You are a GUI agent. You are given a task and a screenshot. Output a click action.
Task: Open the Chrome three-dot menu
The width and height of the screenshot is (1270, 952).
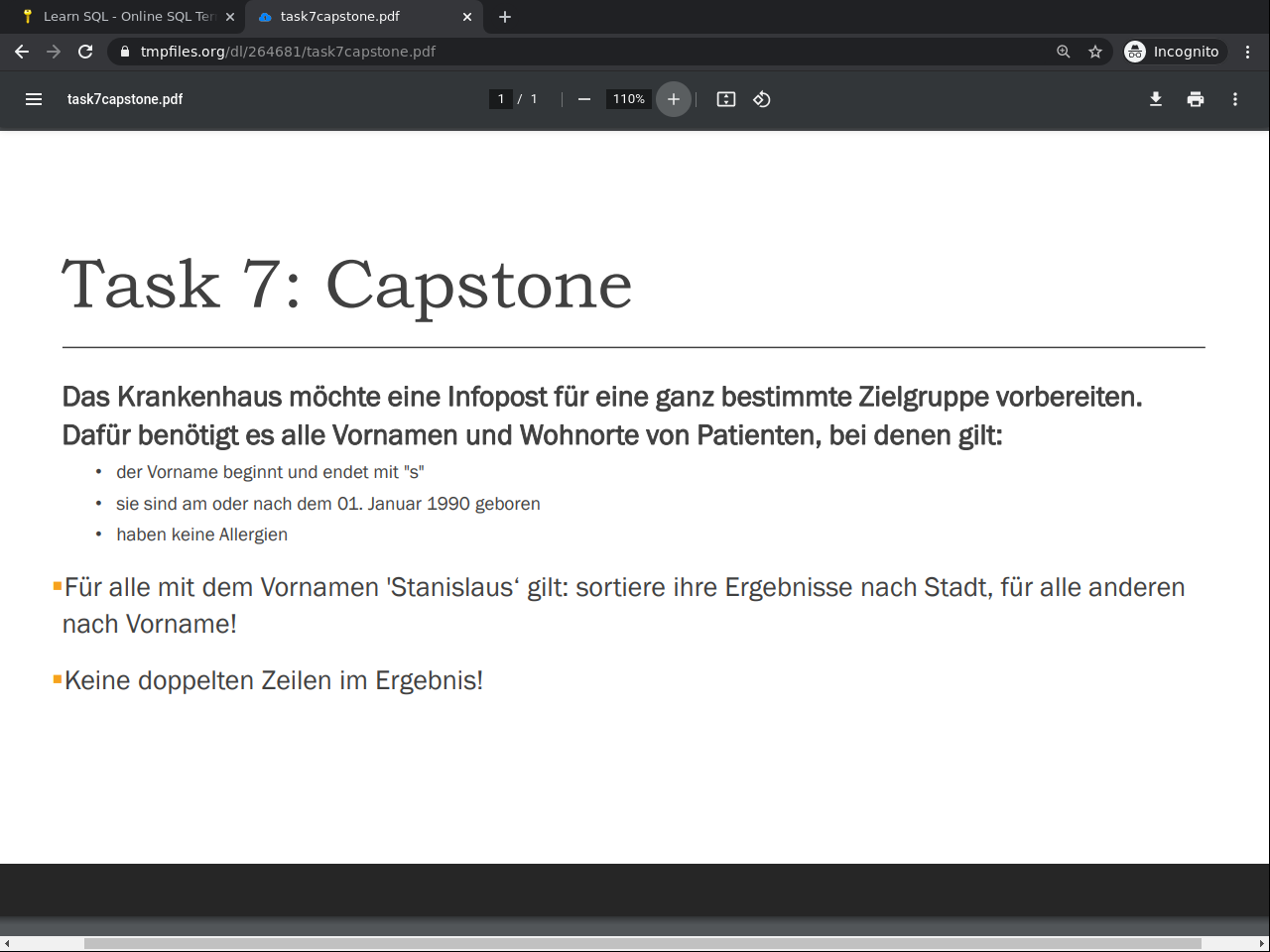(1248, 52)
